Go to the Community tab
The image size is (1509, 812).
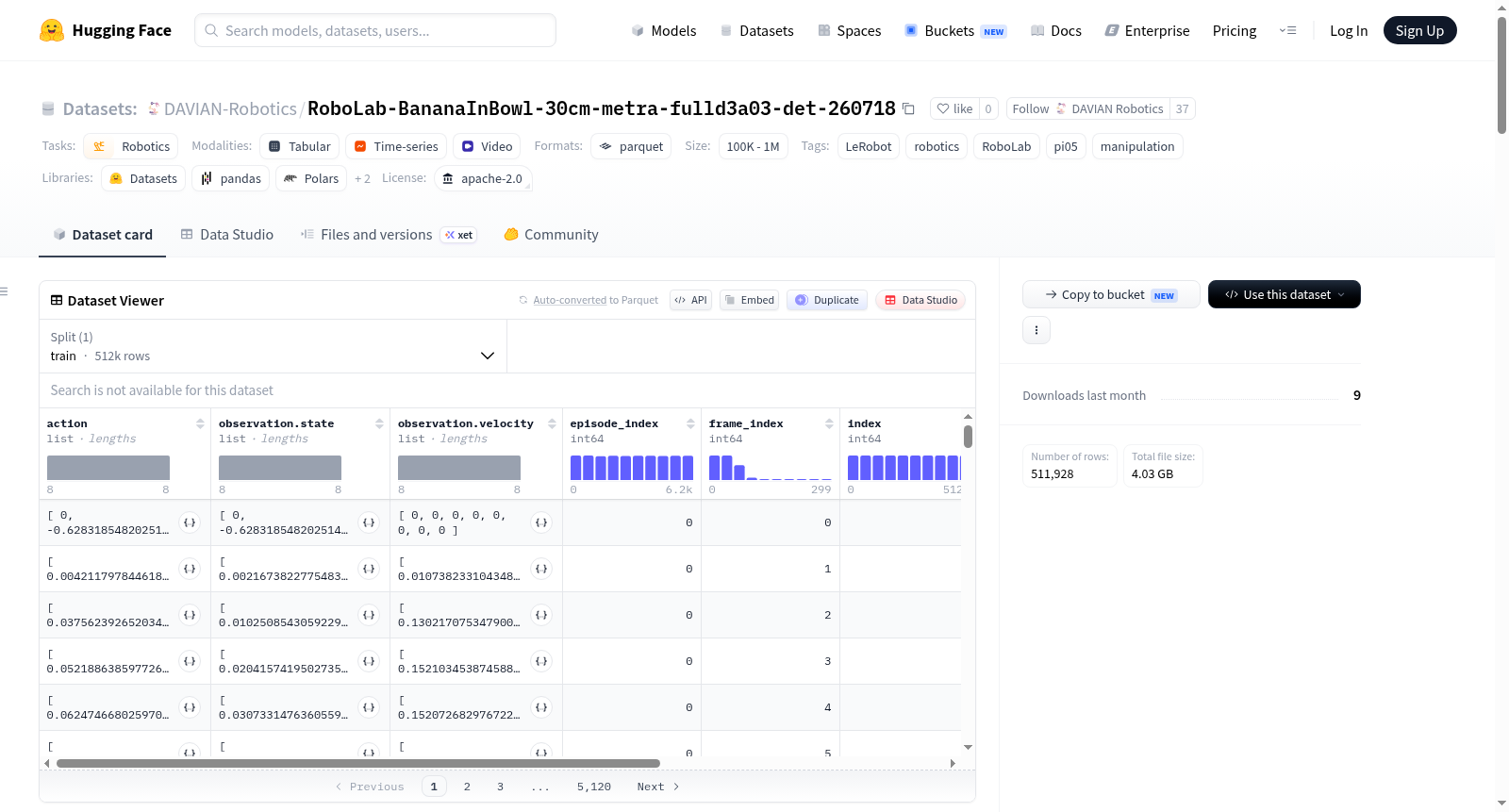551,235
